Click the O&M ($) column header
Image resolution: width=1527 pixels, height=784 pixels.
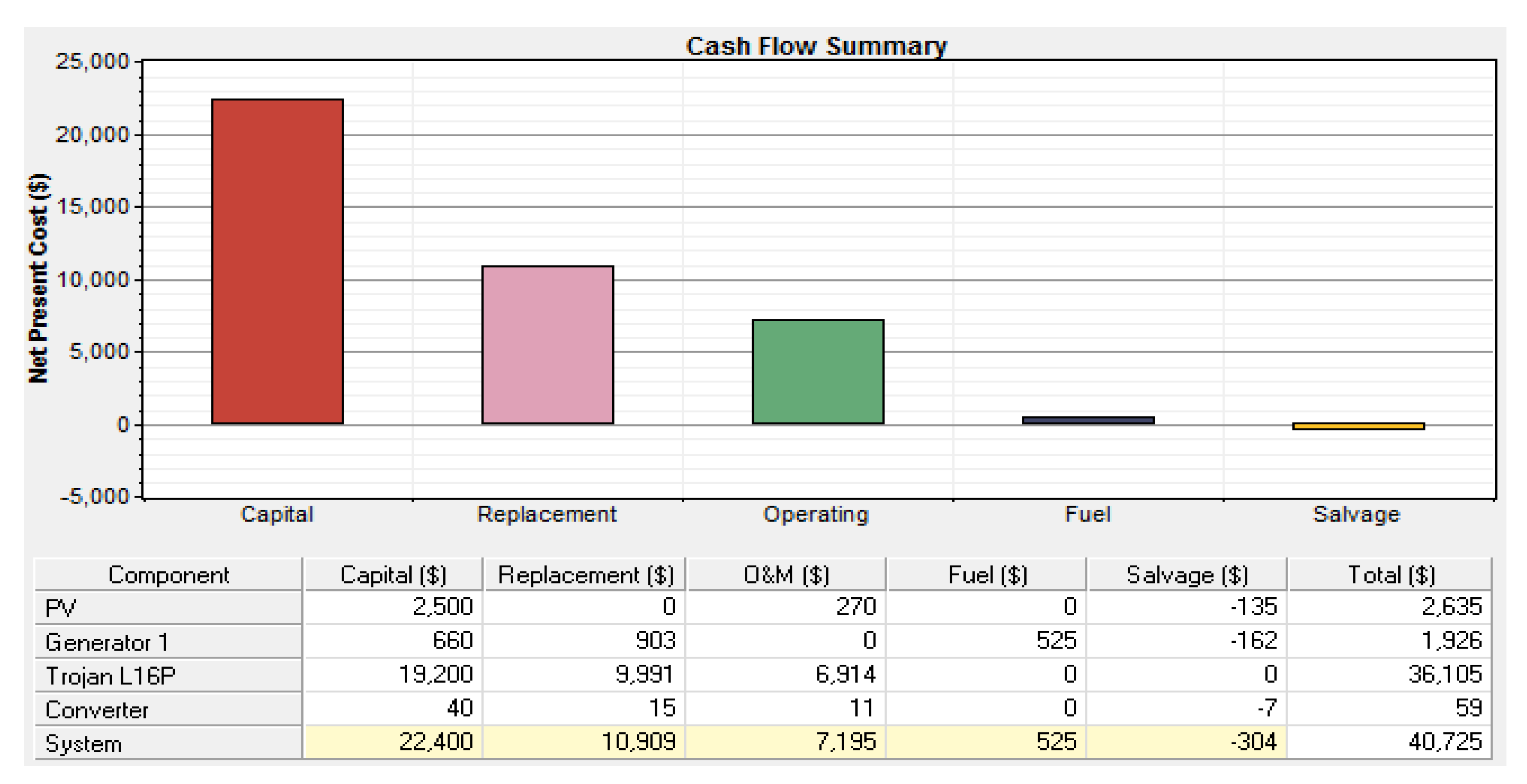coord(786,575)
